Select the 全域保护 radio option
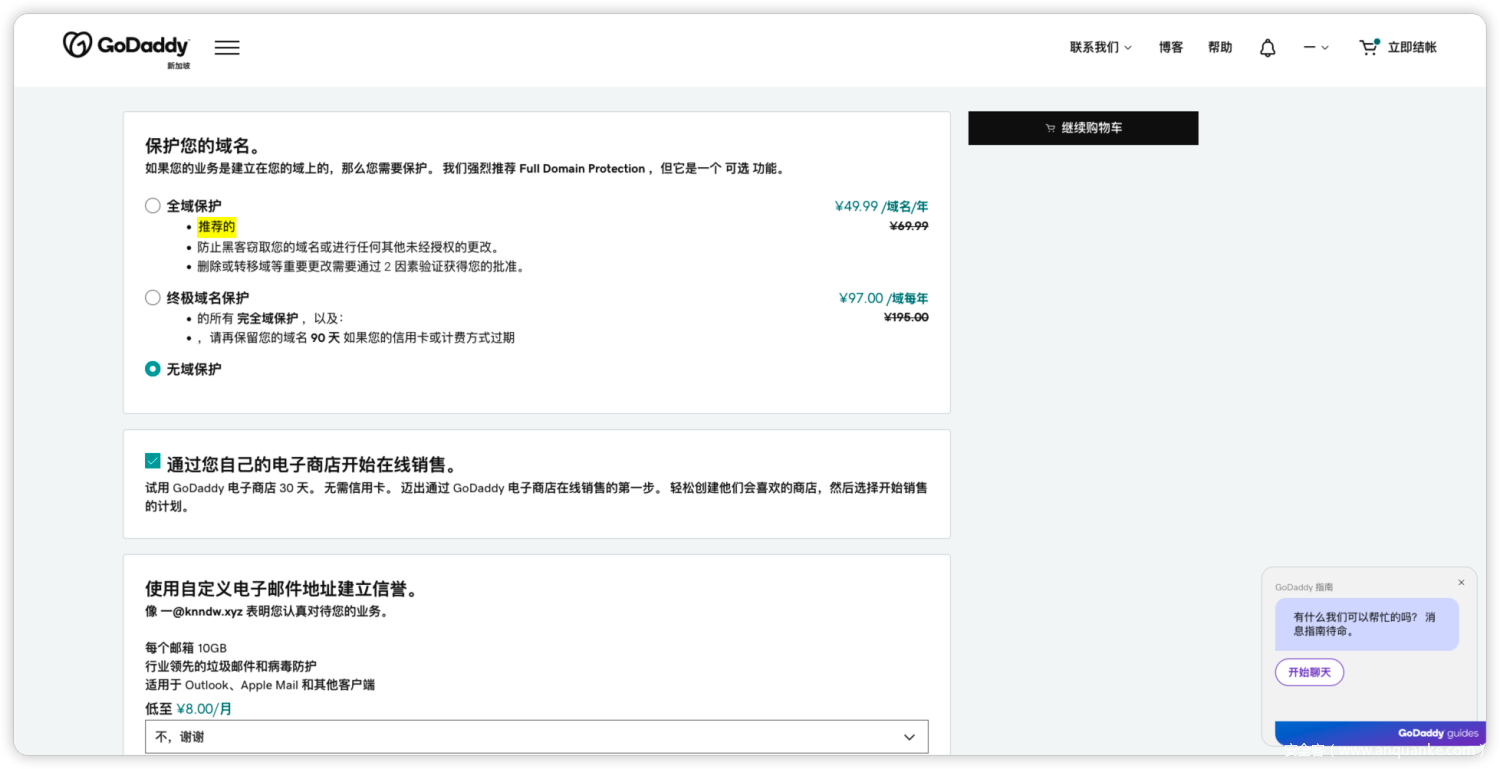The height and width of the screenshot is (769, 1500). click(x=153, y=206)
